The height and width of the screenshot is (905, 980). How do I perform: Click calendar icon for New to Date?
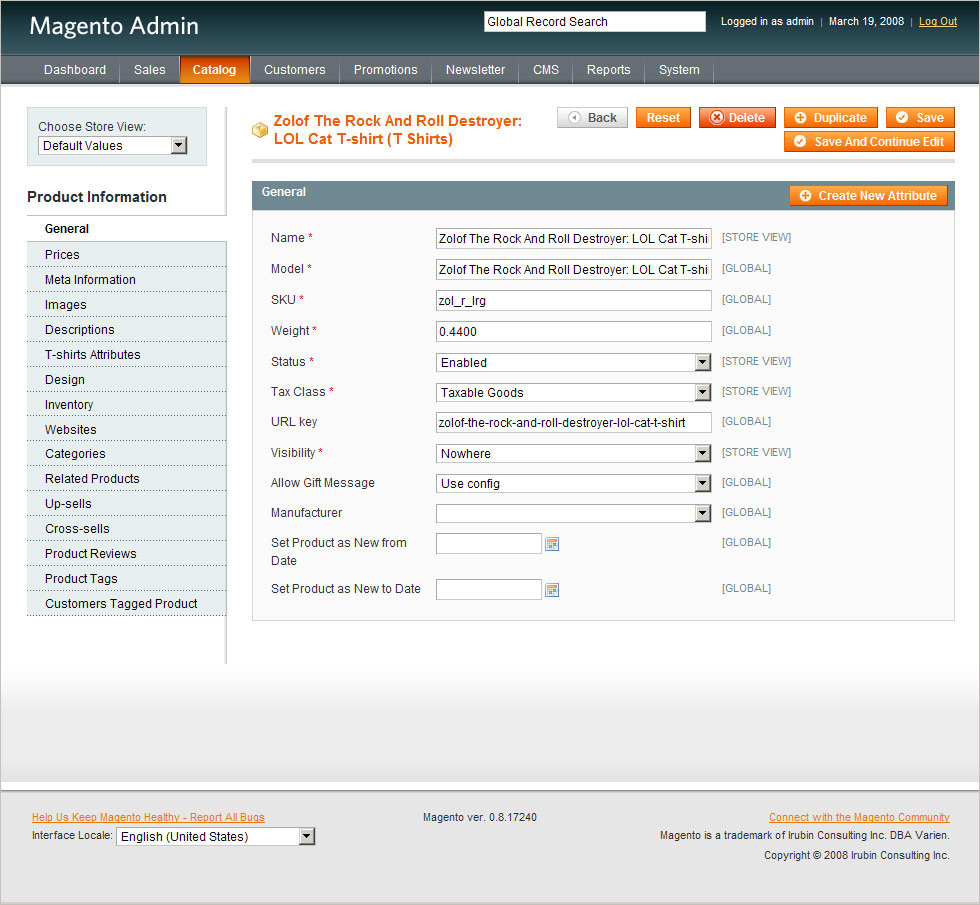(x=552, y=590)
